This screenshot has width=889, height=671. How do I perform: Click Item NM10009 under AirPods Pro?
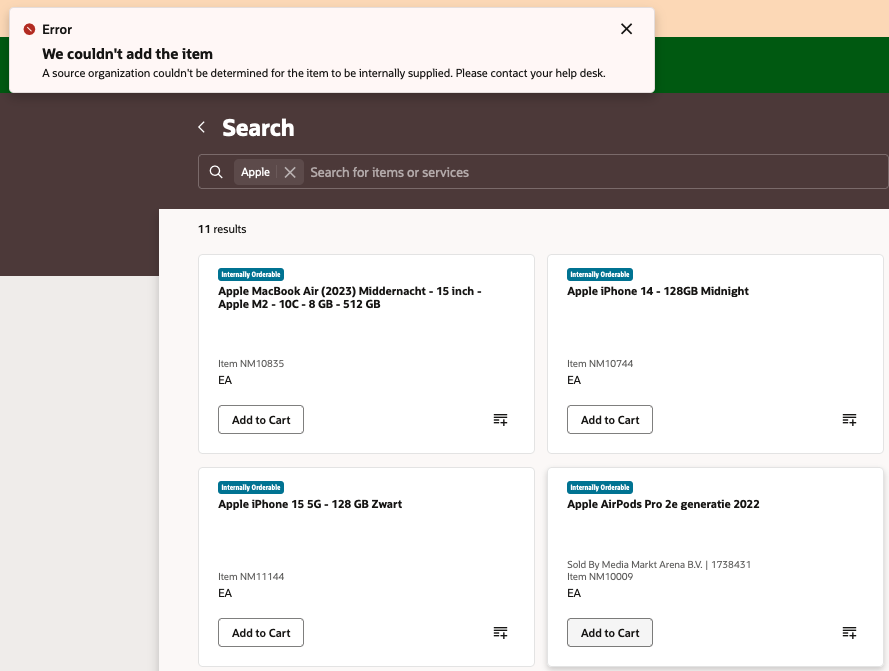pyautogui.click(x=600, y=577)
